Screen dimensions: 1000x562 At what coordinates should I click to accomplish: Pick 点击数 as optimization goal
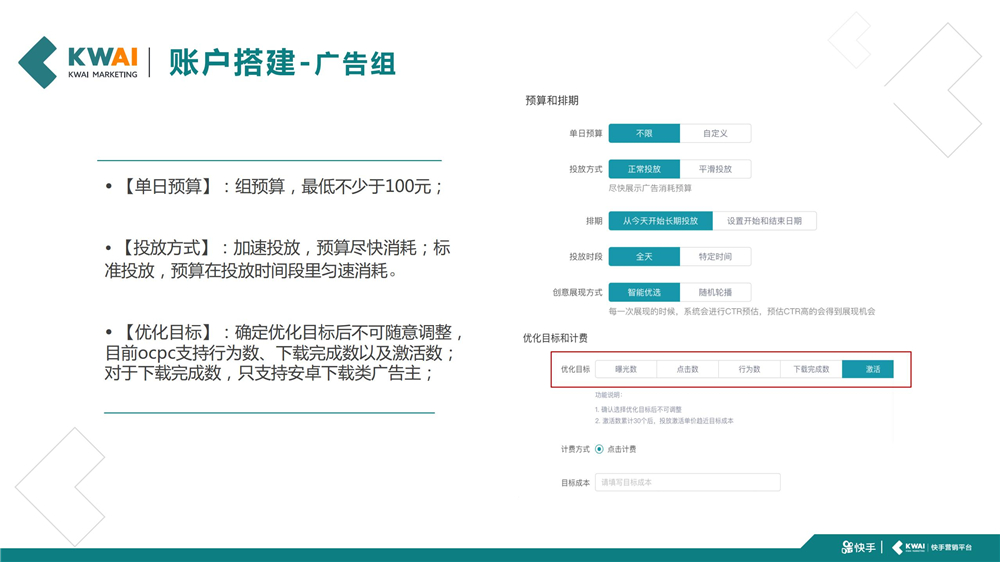(x=688, y=369)
